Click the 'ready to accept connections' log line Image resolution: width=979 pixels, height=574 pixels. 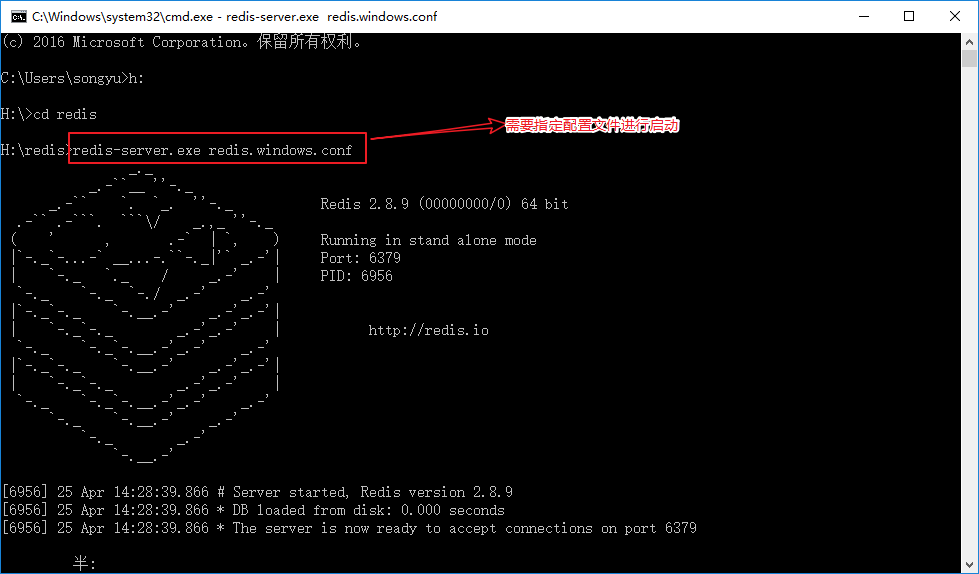(349, 528)
